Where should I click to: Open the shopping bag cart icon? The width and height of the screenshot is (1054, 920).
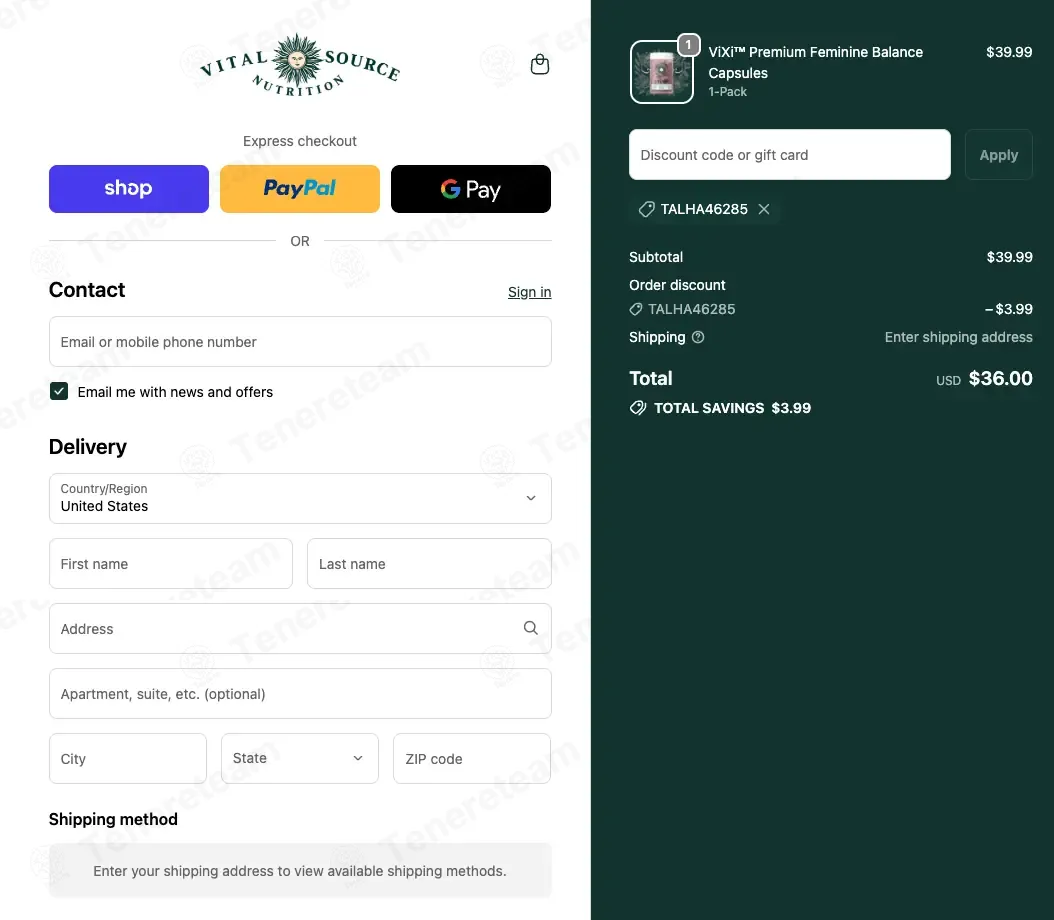[x=540, y=65]
